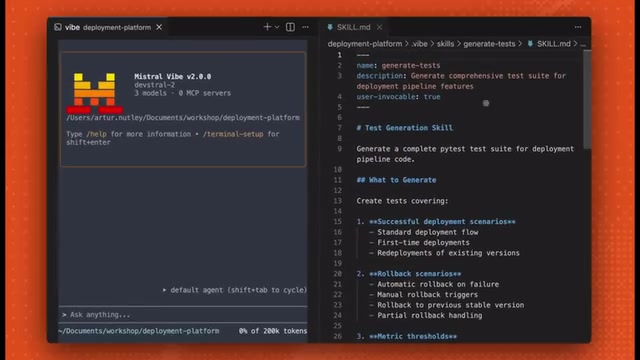Open editor more actions ellipsis menu
640x360 pixels.
578,27
